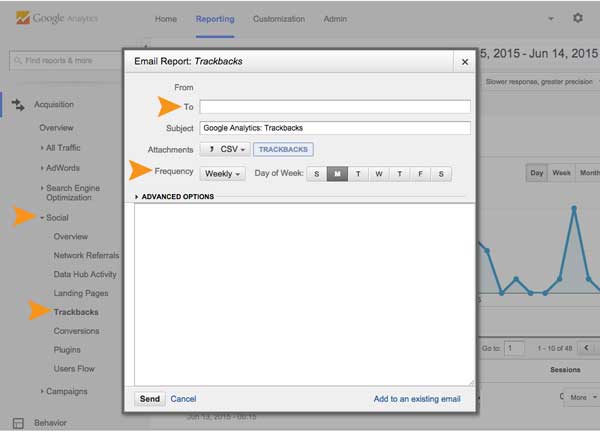This screenshot has width=600, height=431.
Task: Click the To email input field
Action: (335, 107)
